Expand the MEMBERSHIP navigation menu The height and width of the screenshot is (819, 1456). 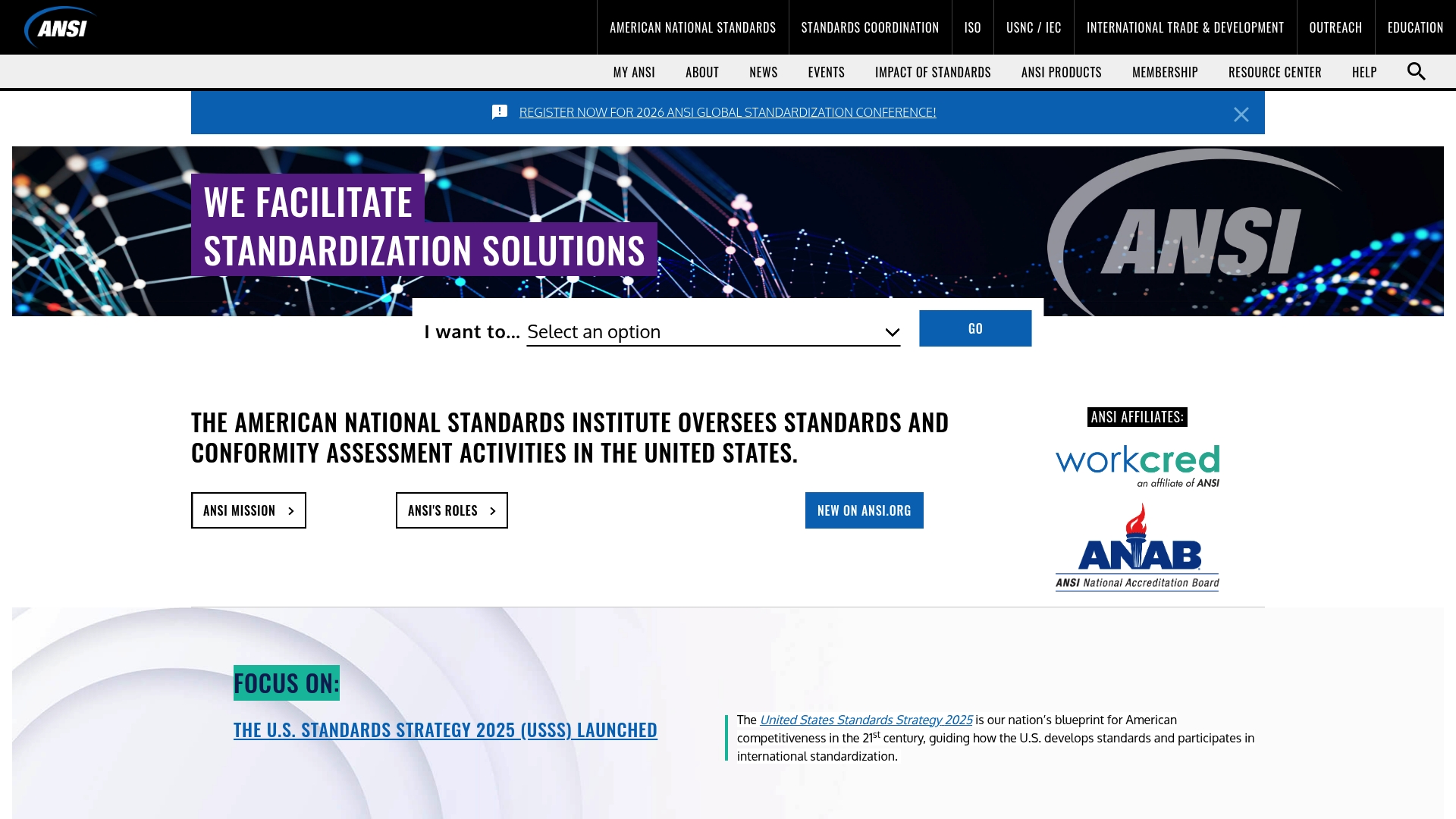click(1165, 71)
